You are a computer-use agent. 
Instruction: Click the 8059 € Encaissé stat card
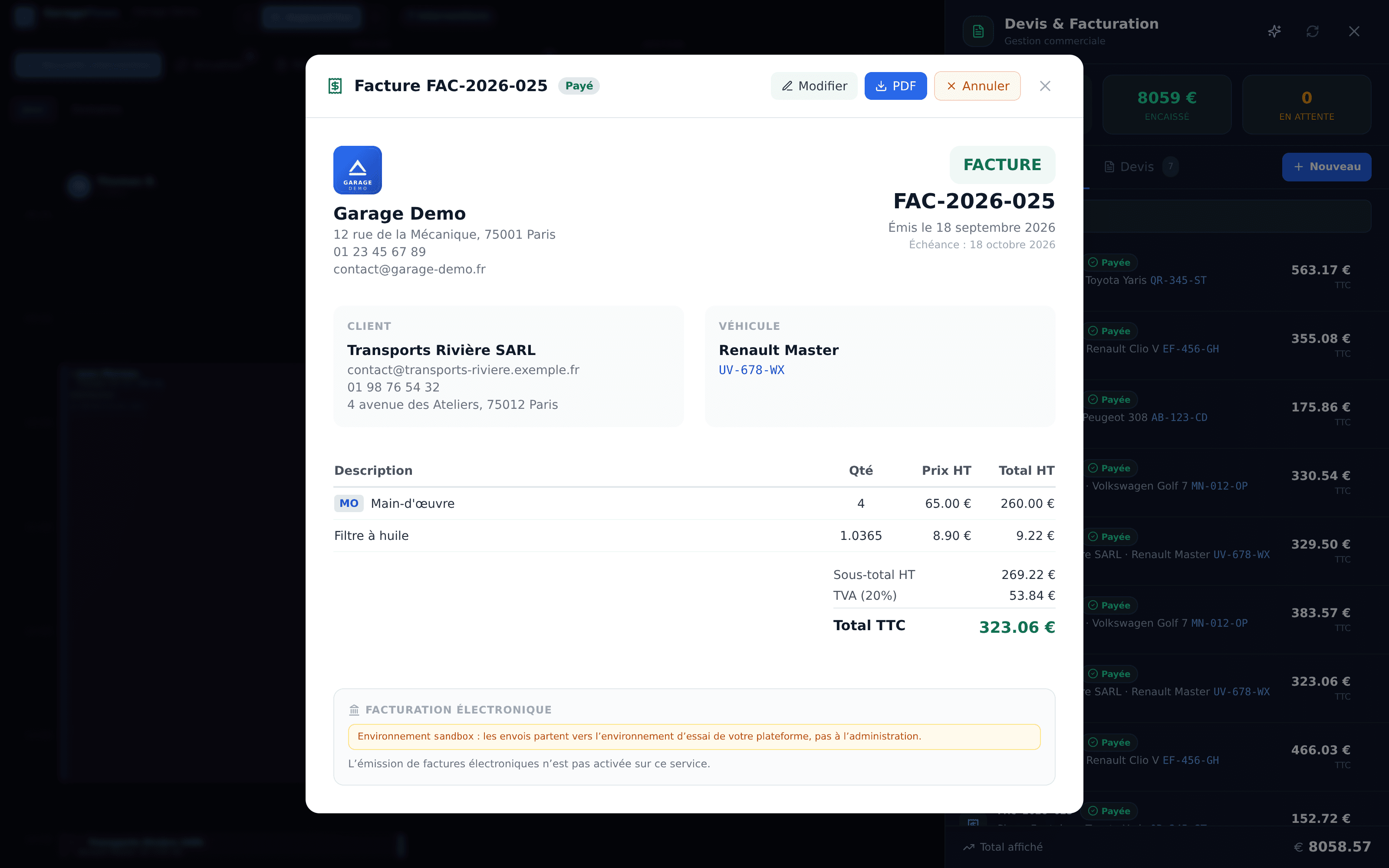[x=1167, y=105]
